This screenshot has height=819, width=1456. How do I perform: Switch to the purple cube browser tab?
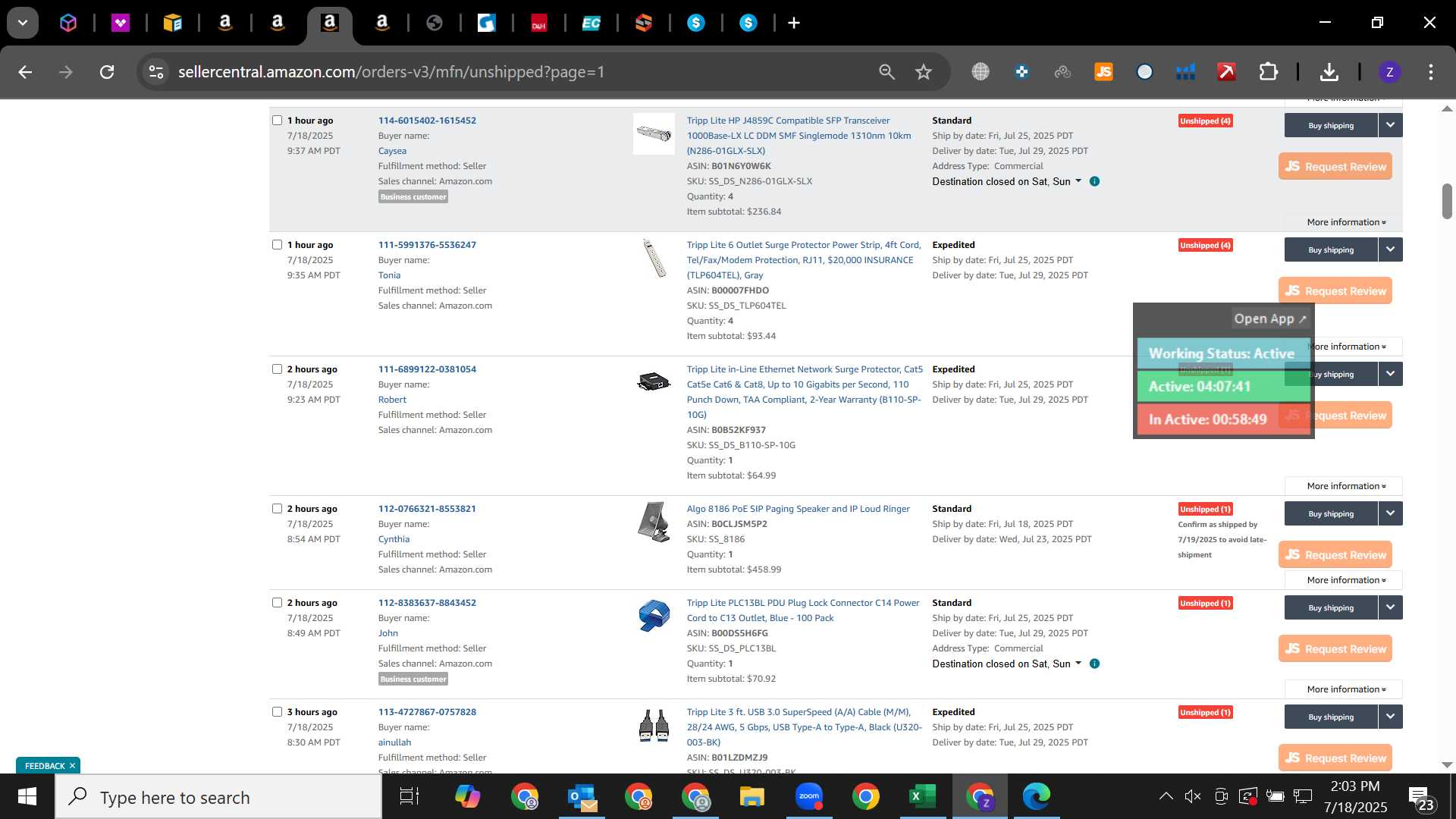(x=68, y=23)
